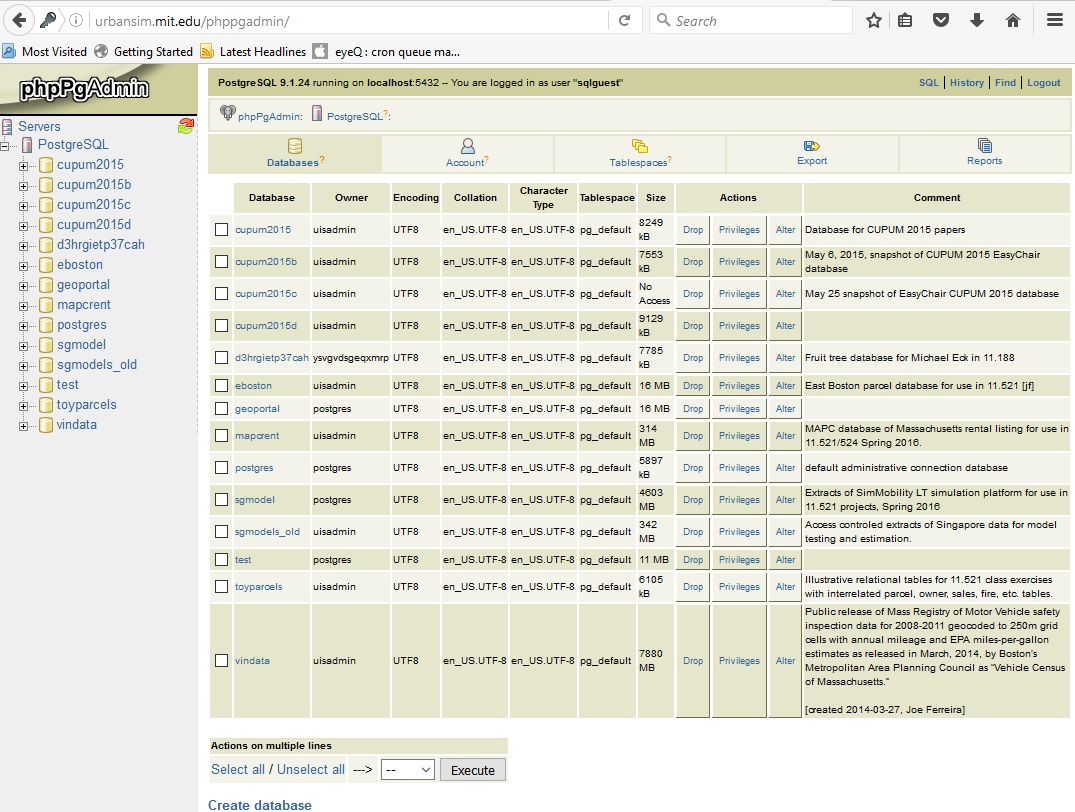Click the Firefox downloads arrow icon
Viewport: 1075px width, 812px height.
pos(977,20)
